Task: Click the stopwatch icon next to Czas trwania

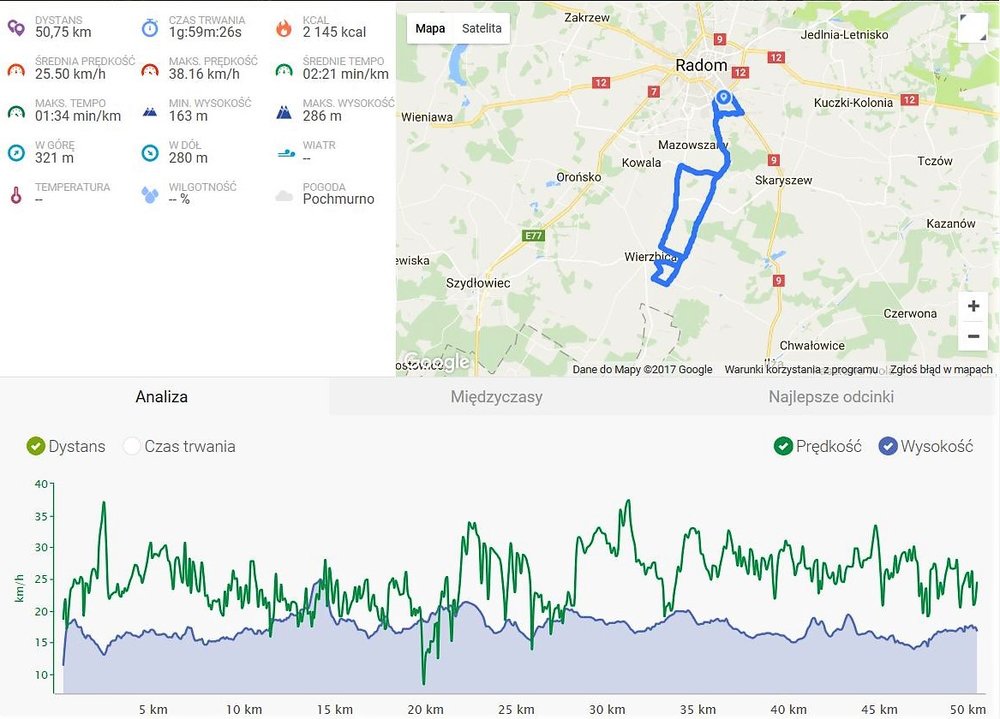Action: click(x=150, y=28)
